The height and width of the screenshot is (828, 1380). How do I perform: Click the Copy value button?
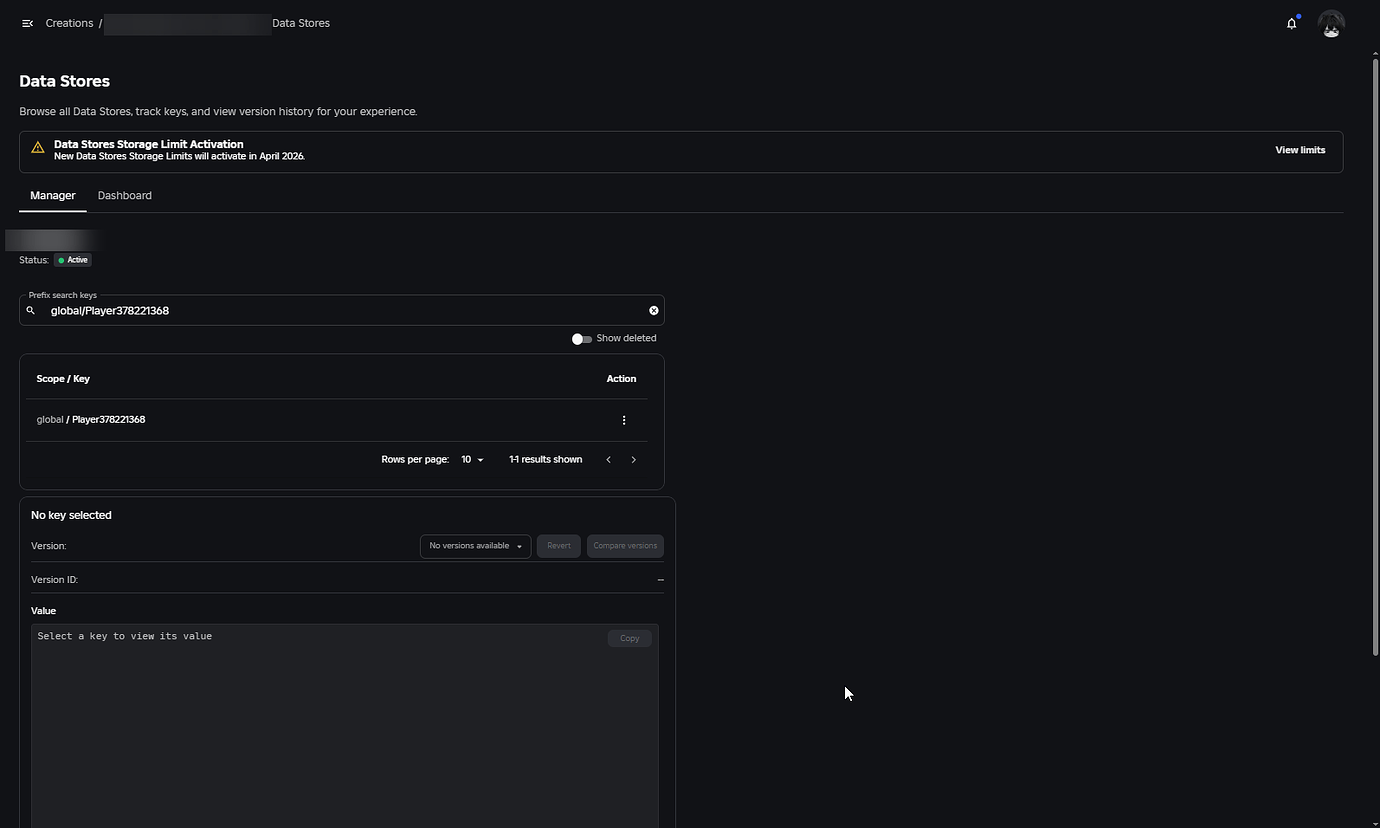628,637
